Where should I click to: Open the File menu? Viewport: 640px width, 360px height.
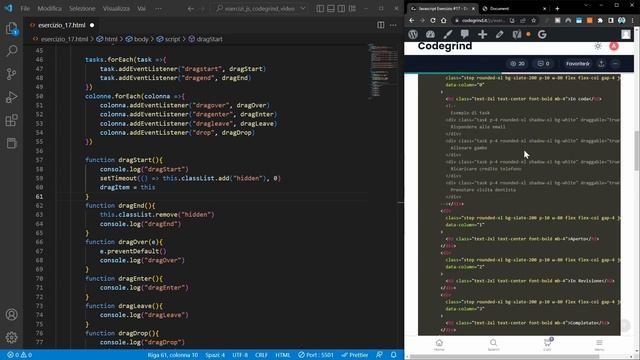pyautogui.click(x=25, y=8)
